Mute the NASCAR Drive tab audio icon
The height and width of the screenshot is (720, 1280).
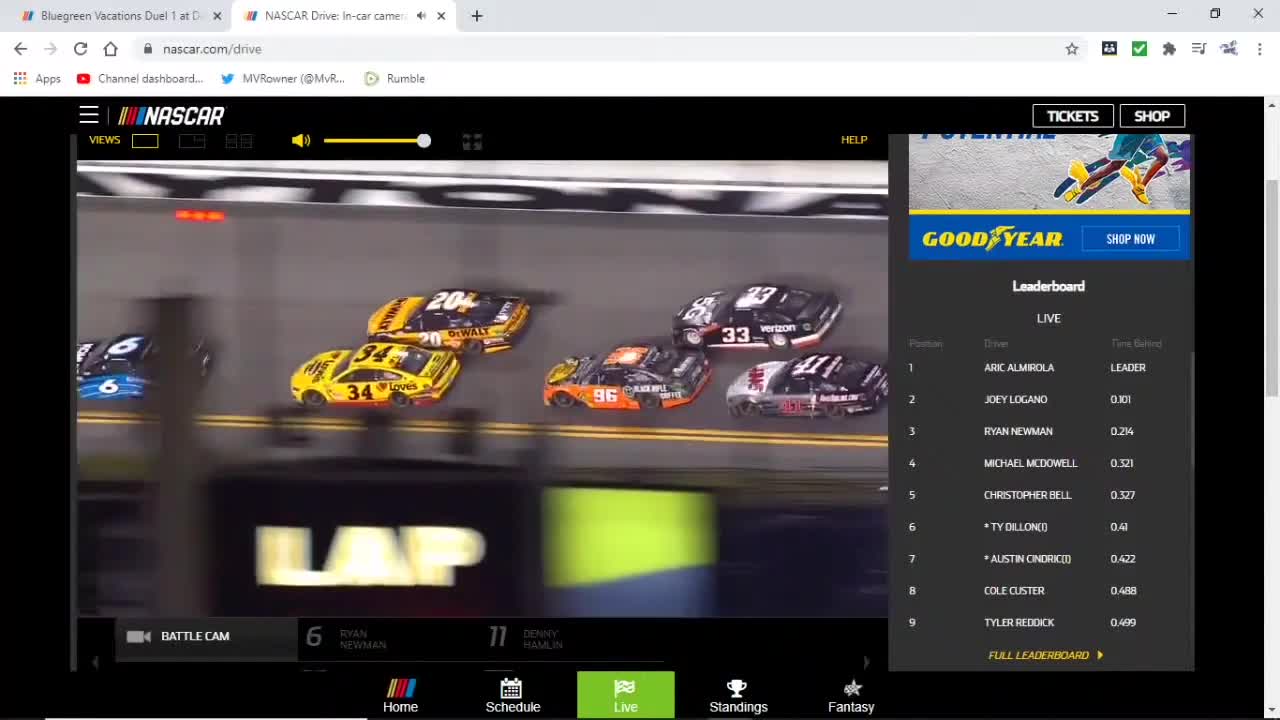[x=421, y=16]
